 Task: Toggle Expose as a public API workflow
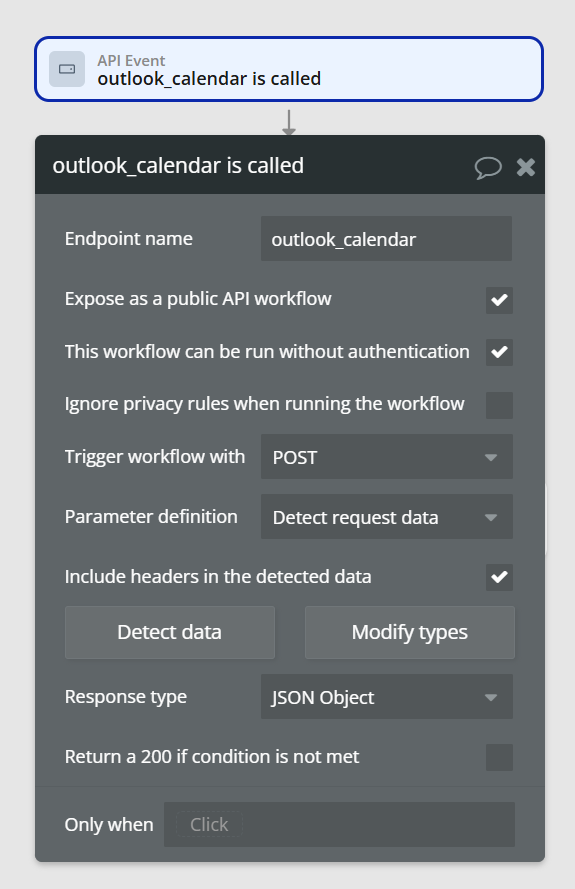coord(499,300)
